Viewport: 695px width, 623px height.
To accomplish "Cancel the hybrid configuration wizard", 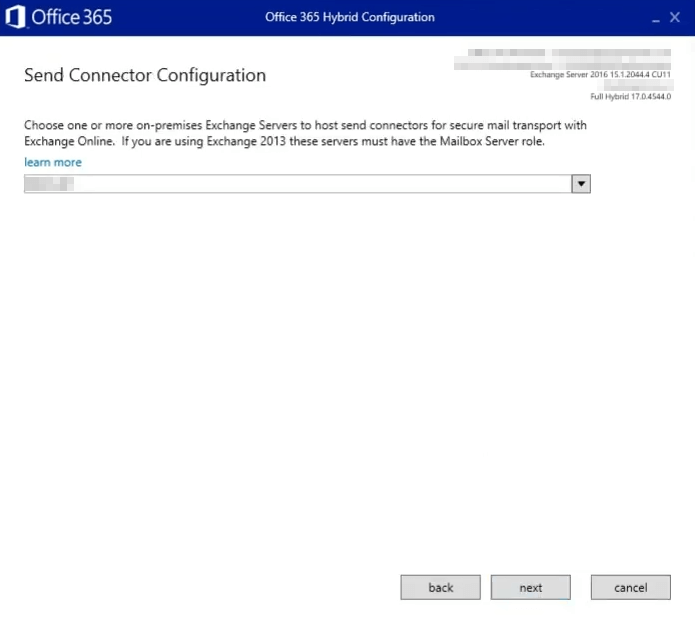I will (x=631, y=588).
